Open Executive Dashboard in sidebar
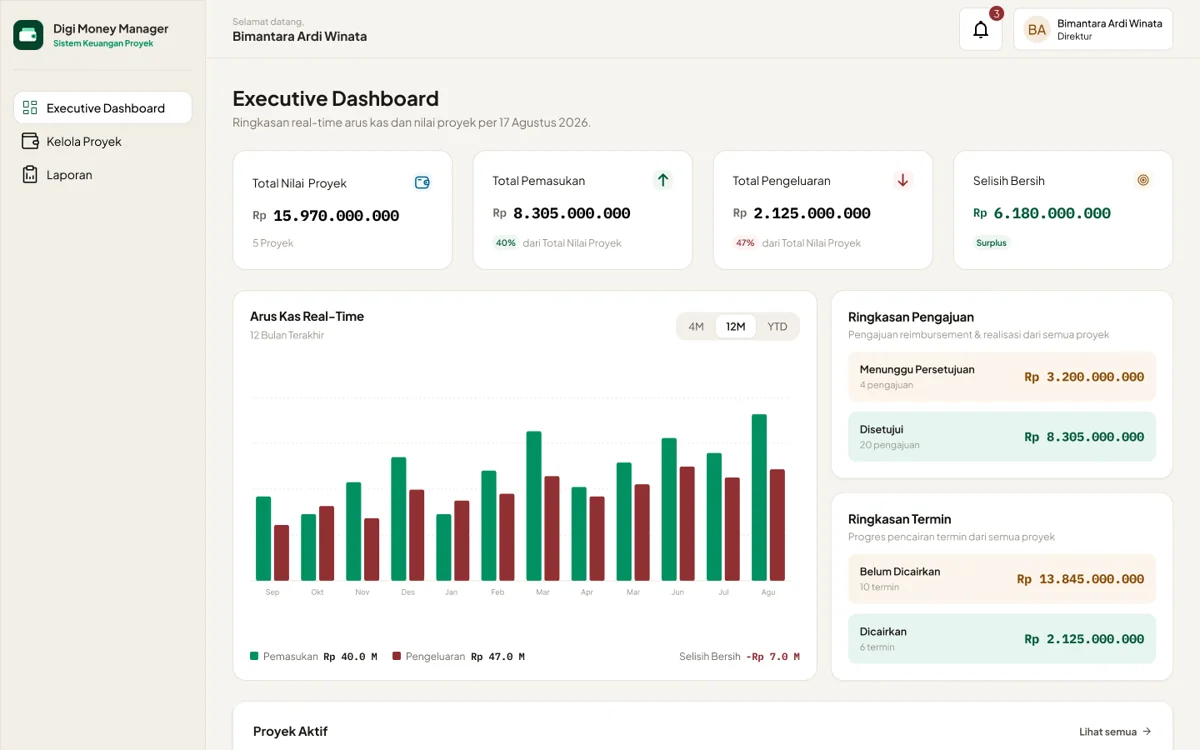The height and width of the screenshot is (750, 1200). tap(103, 108)
